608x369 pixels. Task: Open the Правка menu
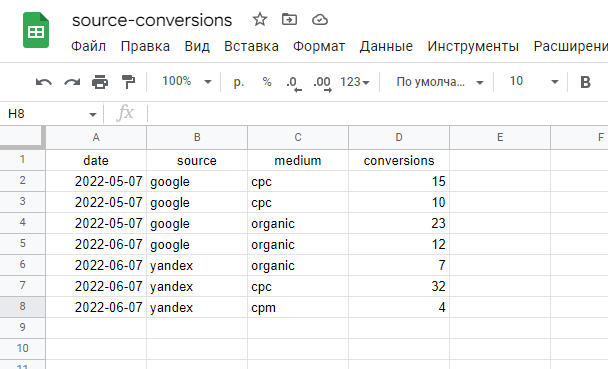click(x=145, y=46)
